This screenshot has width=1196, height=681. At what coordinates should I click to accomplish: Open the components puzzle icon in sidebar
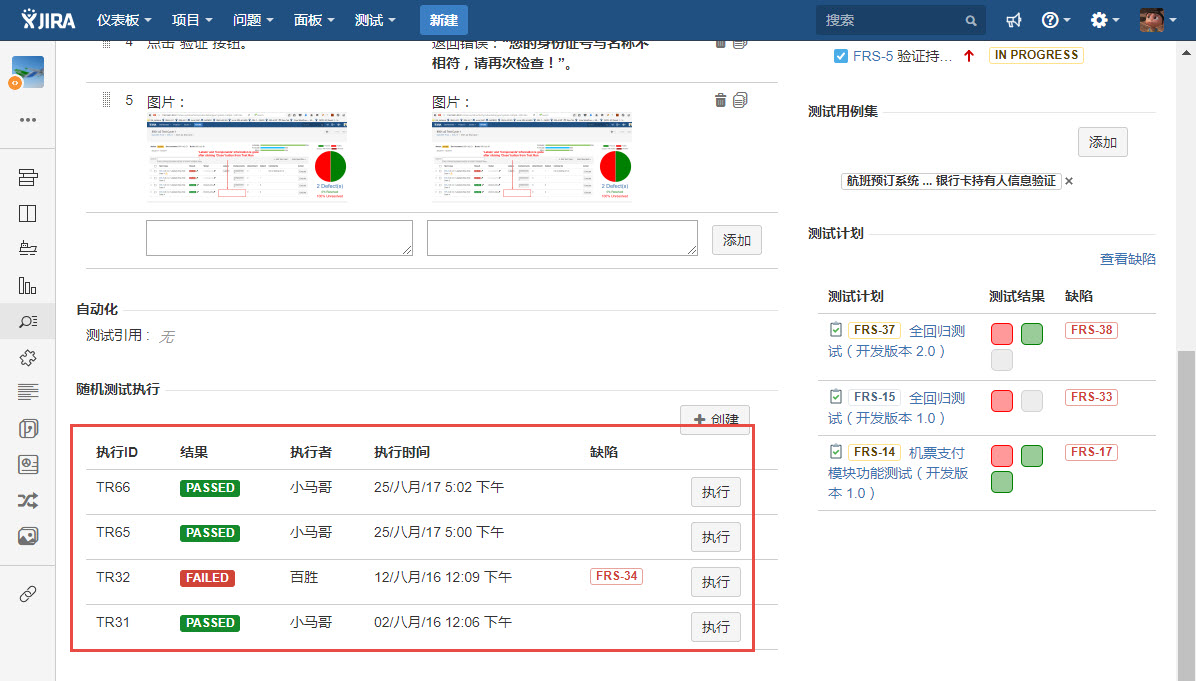click(27, 358)
